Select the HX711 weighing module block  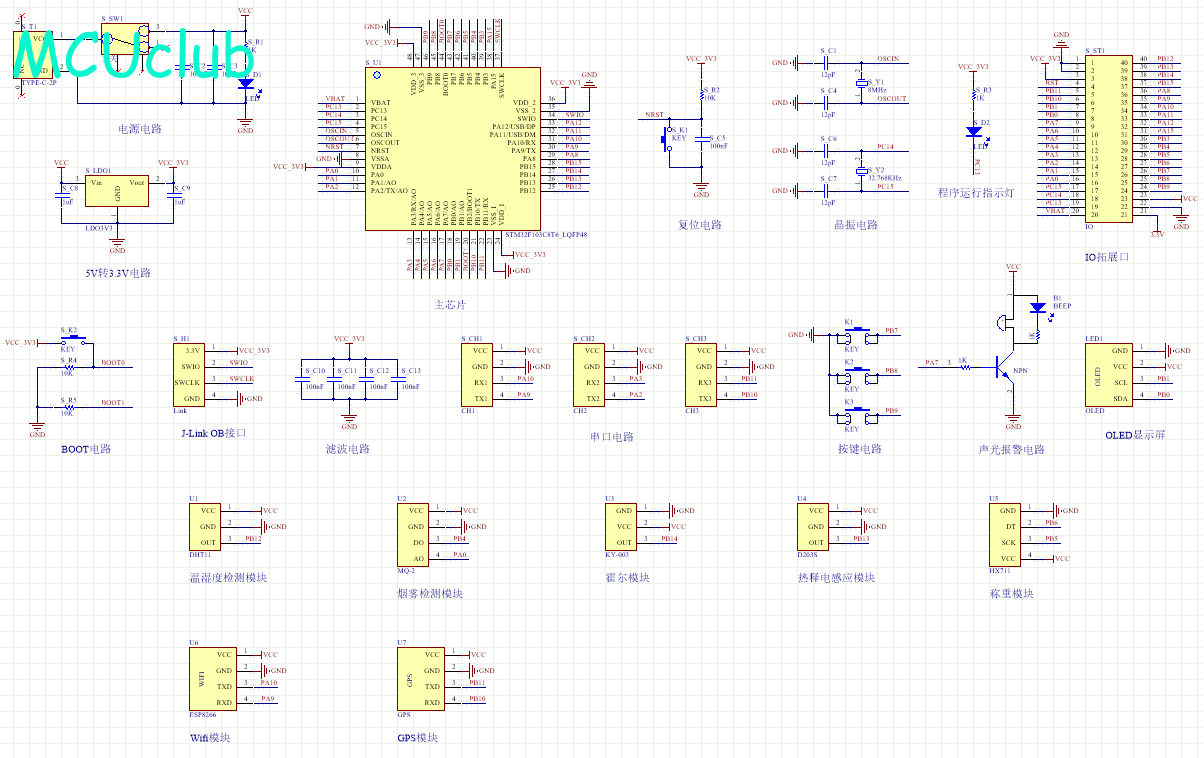pyautogui.click(x=1009, y=534)
